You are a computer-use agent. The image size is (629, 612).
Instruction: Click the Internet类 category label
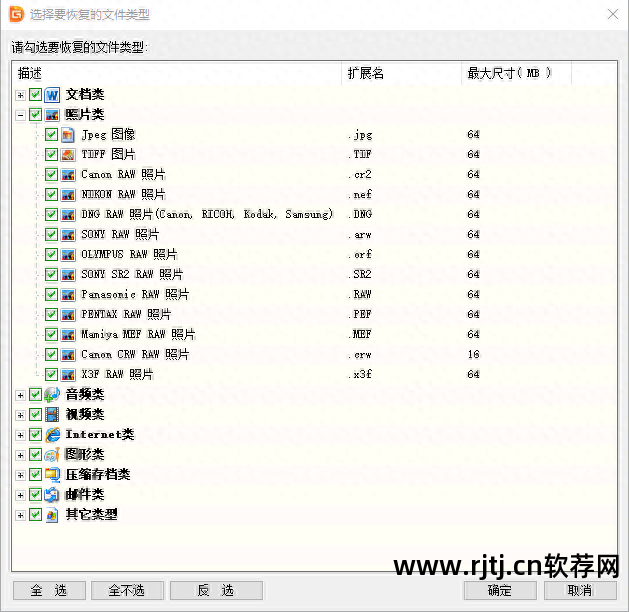coord(100,435)
